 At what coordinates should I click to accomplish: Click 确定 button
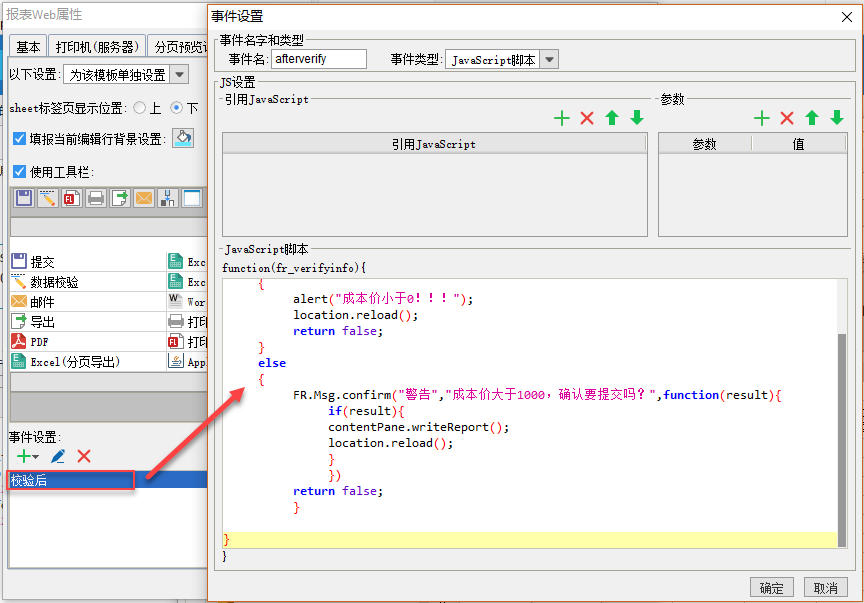[771, 588]
